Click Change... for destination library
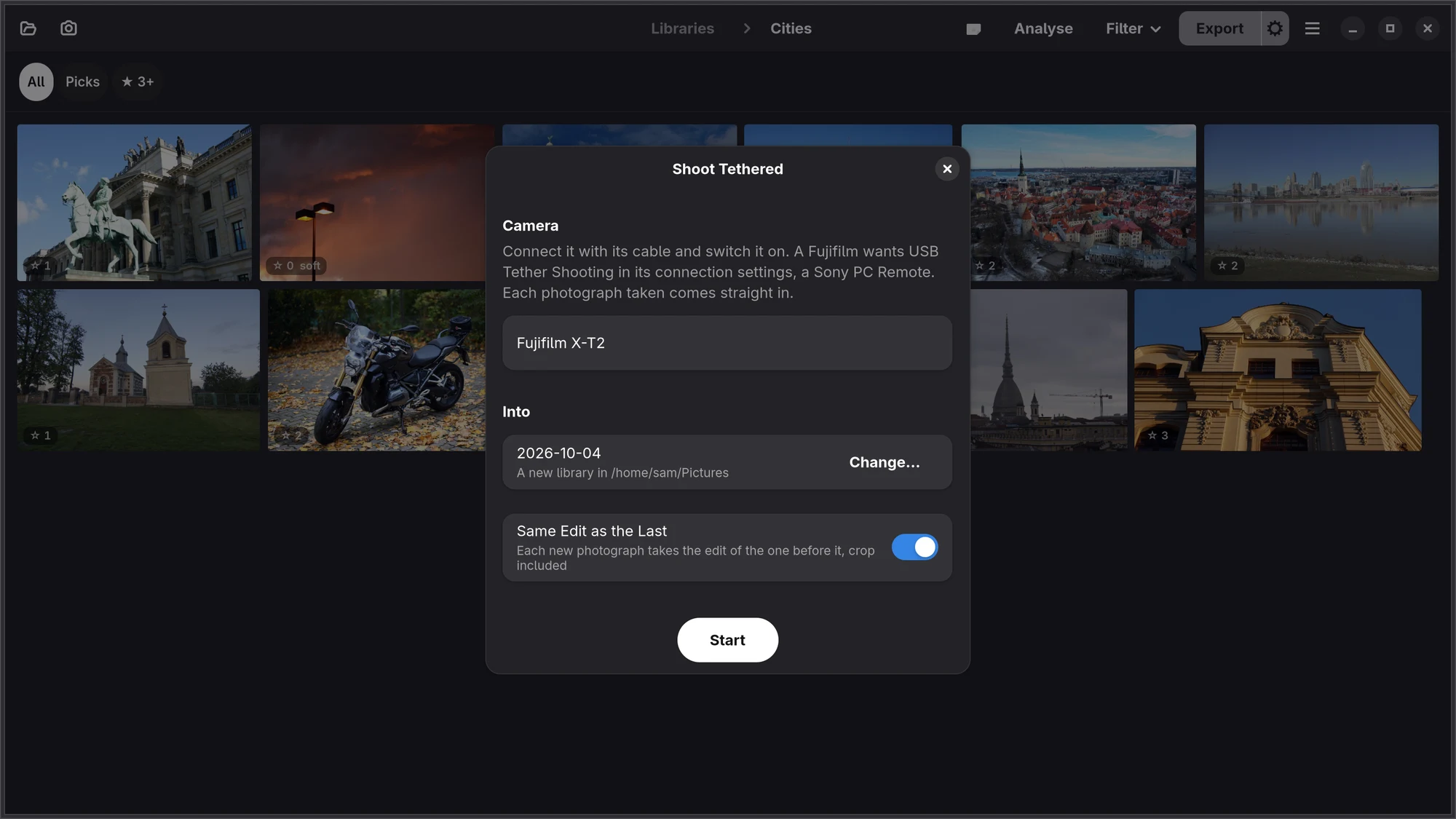This screenshot has height=819, width=1456. pyautogui.click(x=885, y=462)
